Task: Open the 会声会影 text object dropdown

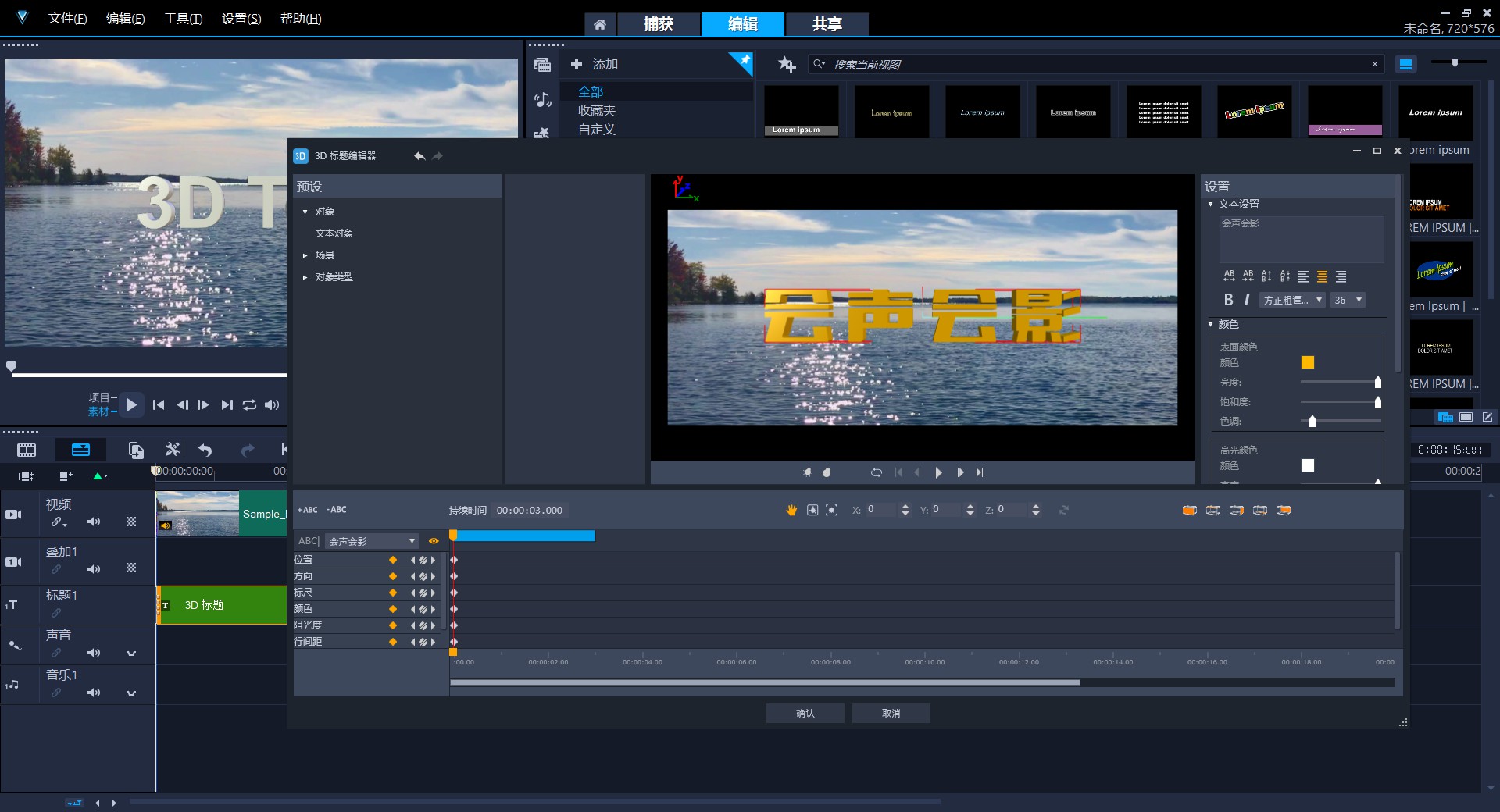Action: pyautogui.click(x=372, y=541)
